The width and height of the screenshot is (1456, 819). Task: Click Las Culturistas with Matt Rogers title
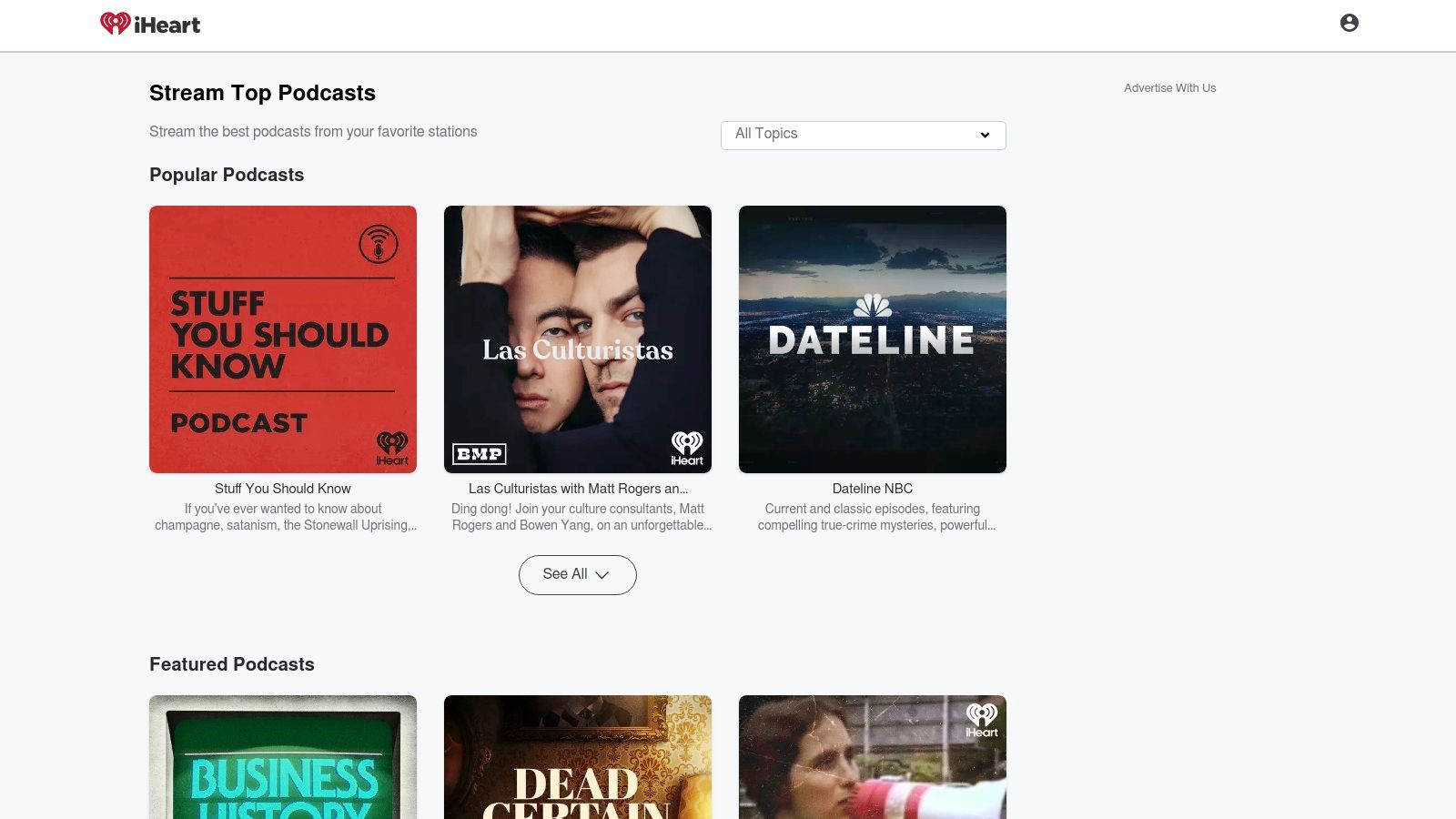577,489
